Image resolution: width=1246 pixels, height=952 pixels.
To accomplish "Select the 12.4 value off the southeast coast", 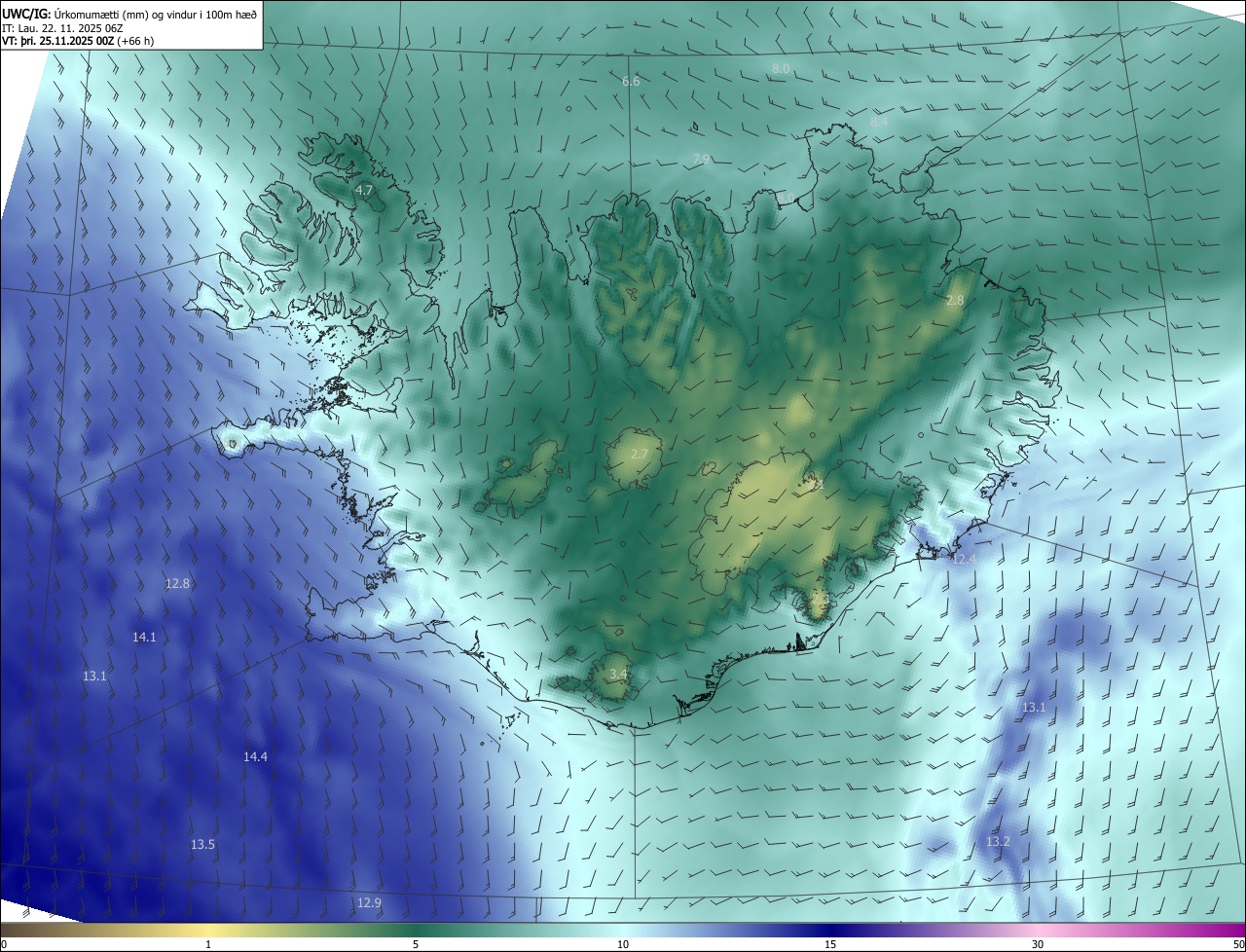I will tap(964, 559).
